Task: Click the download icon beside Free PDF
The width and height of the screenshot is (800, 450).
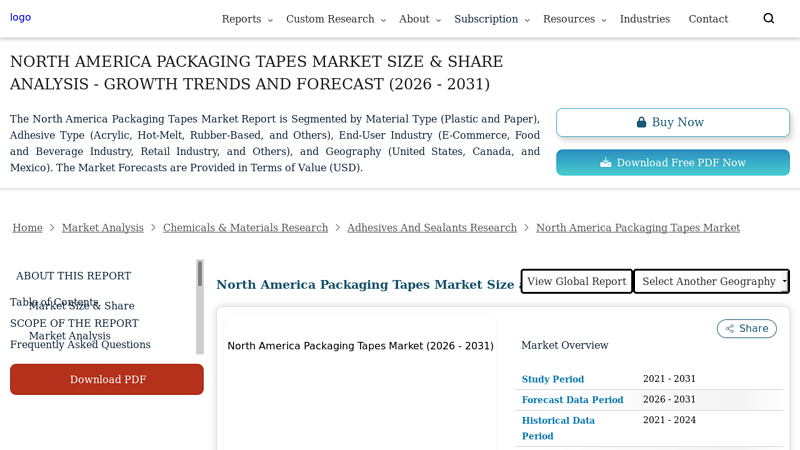Action: click(606, 162)
